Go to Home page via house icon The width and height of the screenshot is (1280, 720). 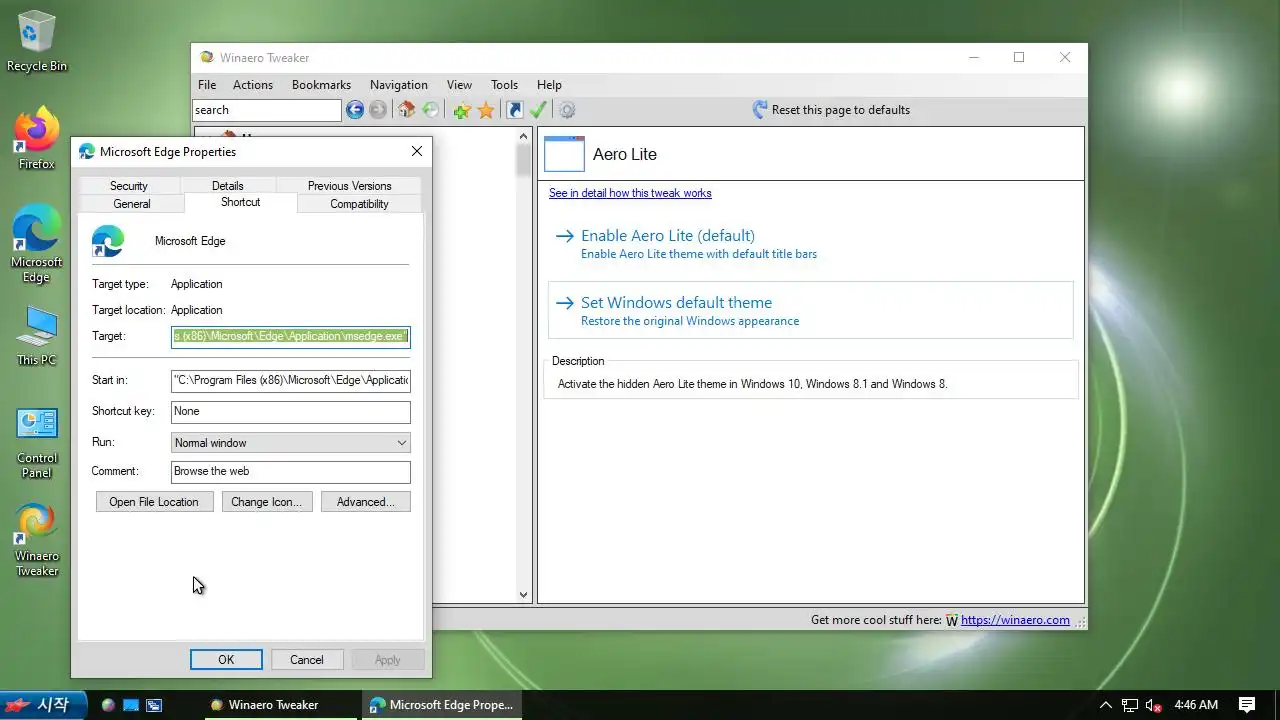pyautogui.click(x=406, y=110)
